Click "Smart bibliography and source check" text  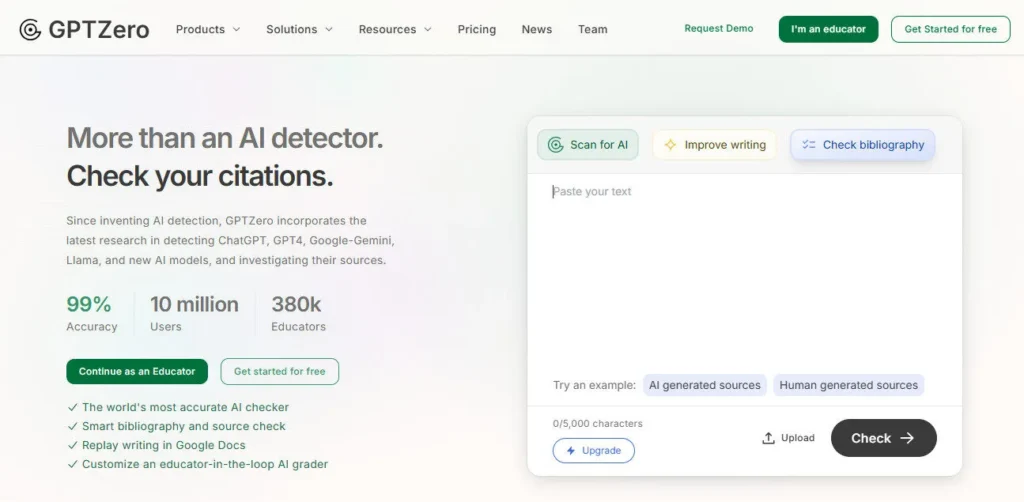click(184, 426)
